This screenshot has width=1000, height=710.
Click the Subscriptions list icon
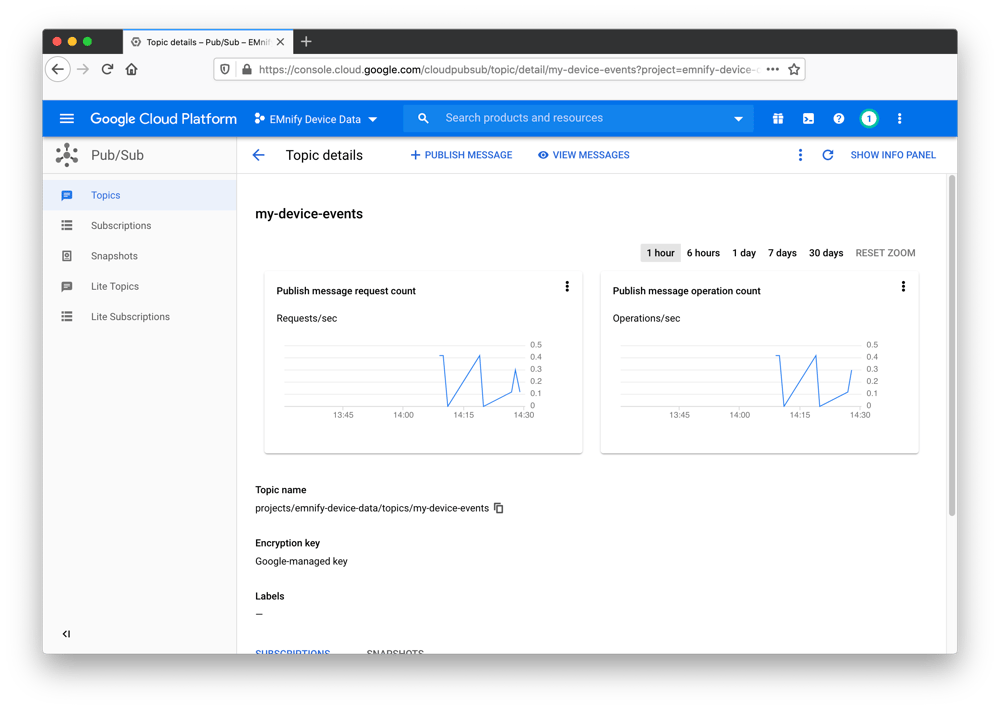pyautogui.click(x=67, y=225)
